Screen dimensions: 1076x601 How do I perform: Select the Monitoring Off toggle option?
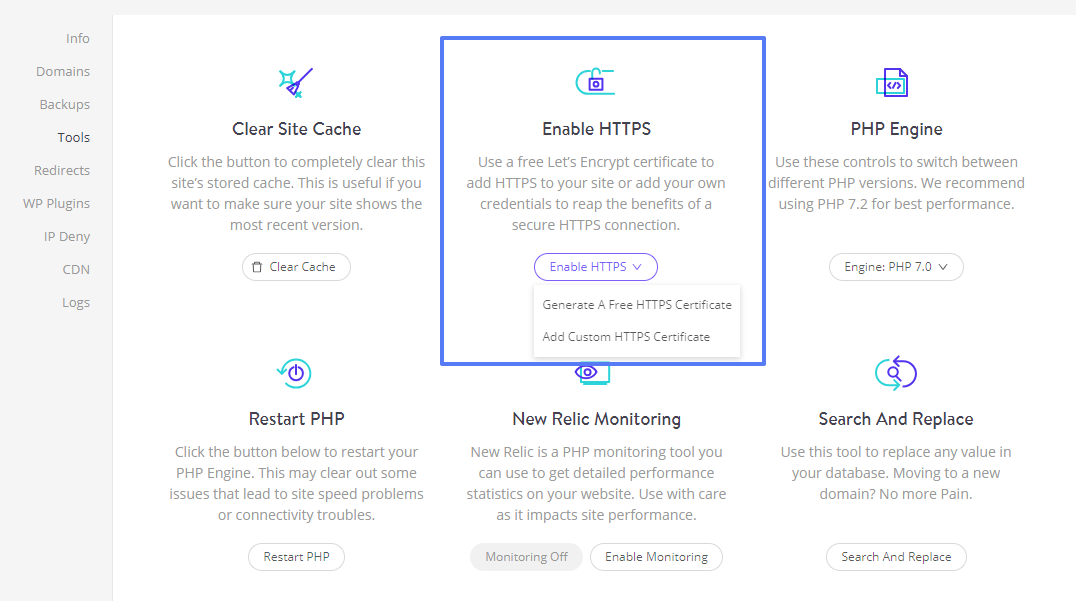(x=526, y=557)
